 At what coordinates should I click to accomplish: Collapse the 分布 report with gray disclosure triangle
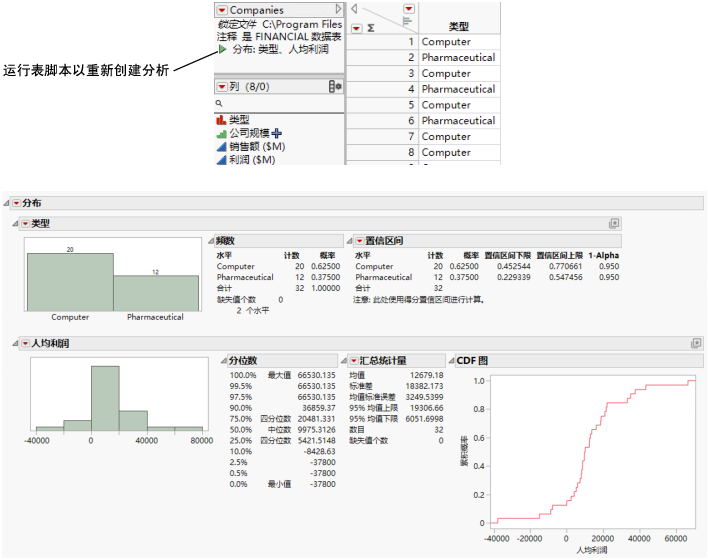pyautogui.click(x=6, y=203)
